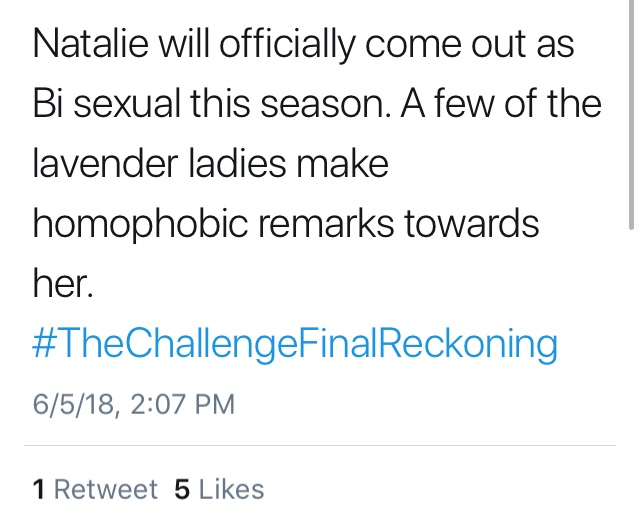Click the word "Retweet" label

point(106,489)
